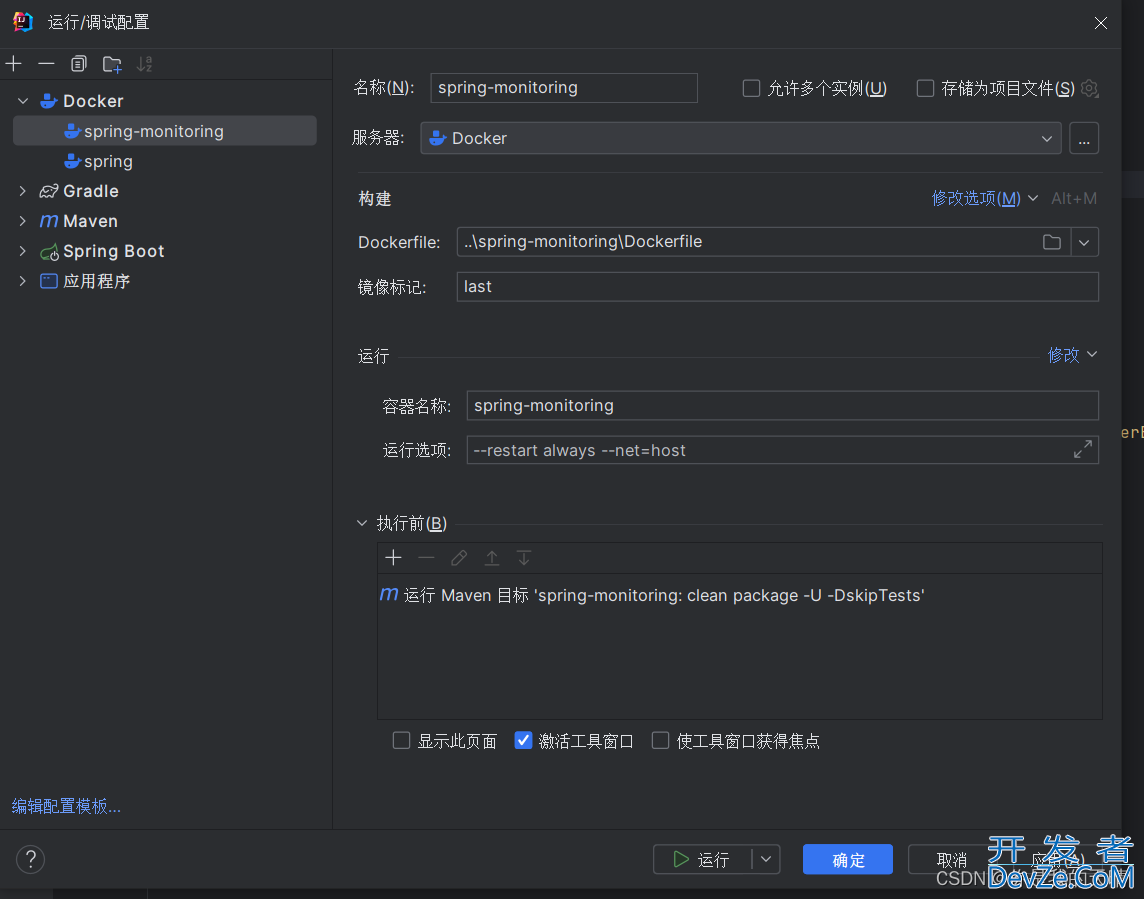The image size is (1144, 899).
Task: Browse for Dockerfile with folder icon
Action: point(1051,242)
